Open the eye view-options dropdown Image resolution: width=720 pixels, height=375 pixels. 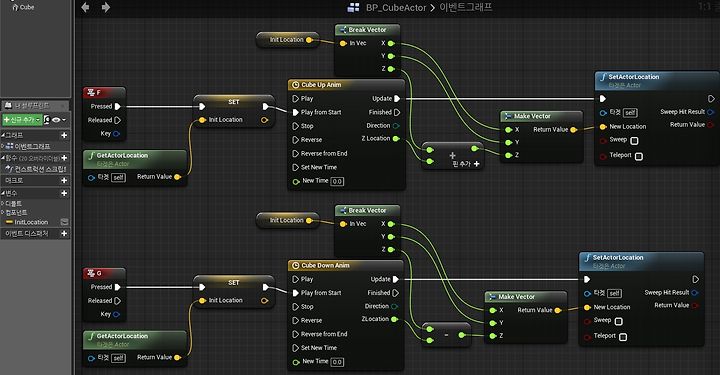(x=59, y=120)
